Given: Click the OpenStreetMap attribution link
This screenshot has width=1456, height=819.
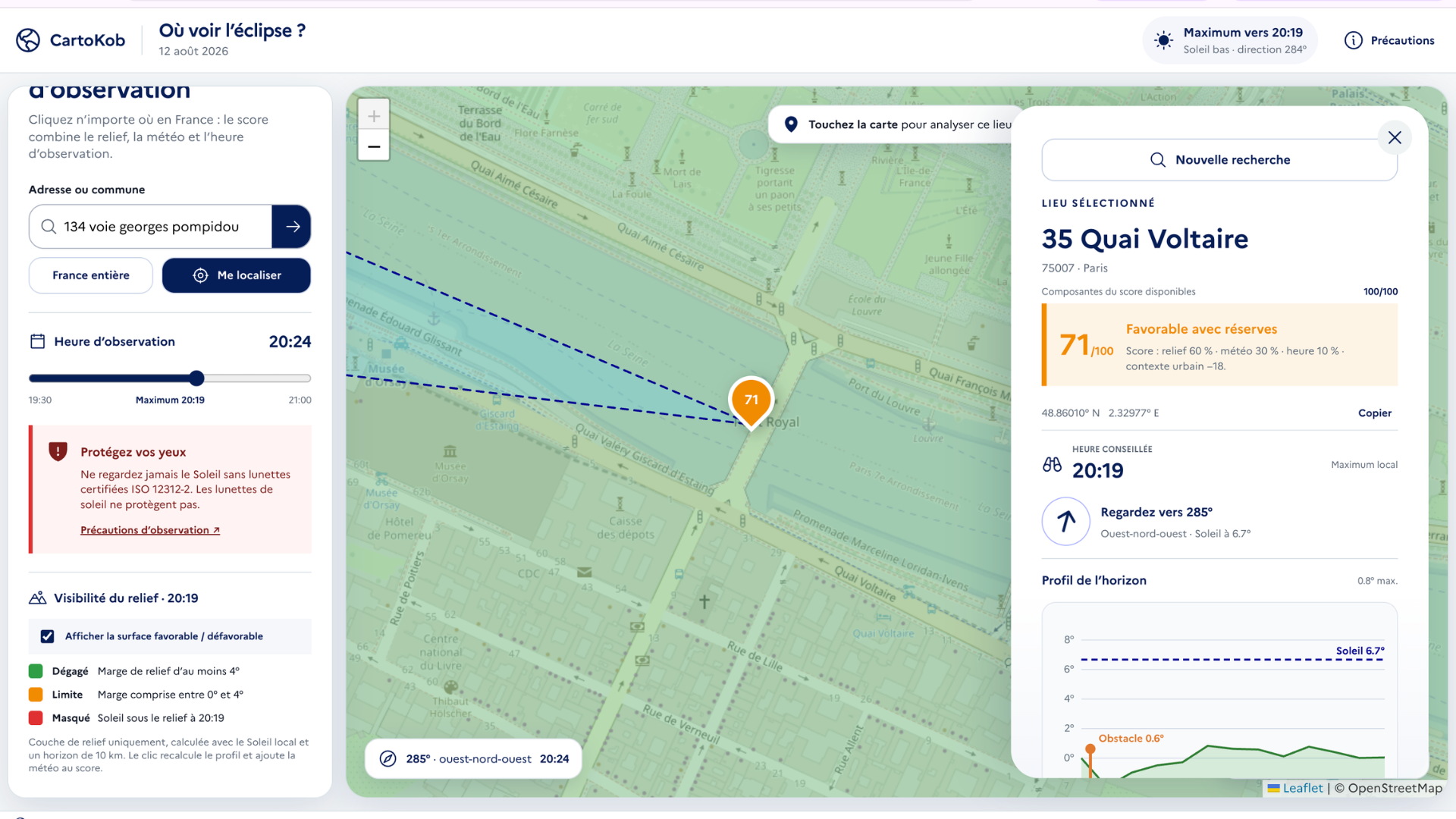Looking at the screenshot, I should coord(1395,789).
